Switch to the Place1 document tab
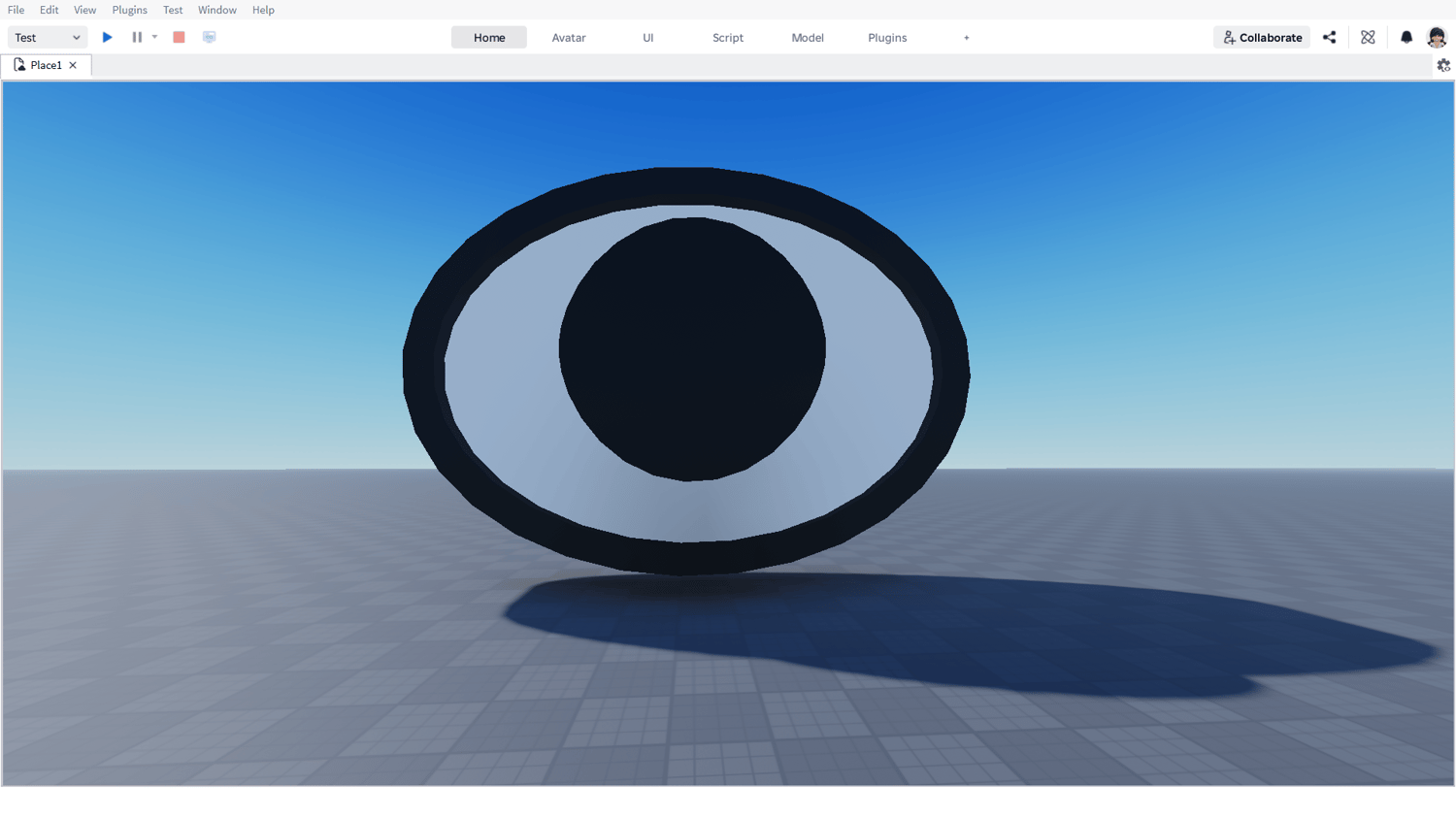This screenshot has width=1456, height=818. 47,65
